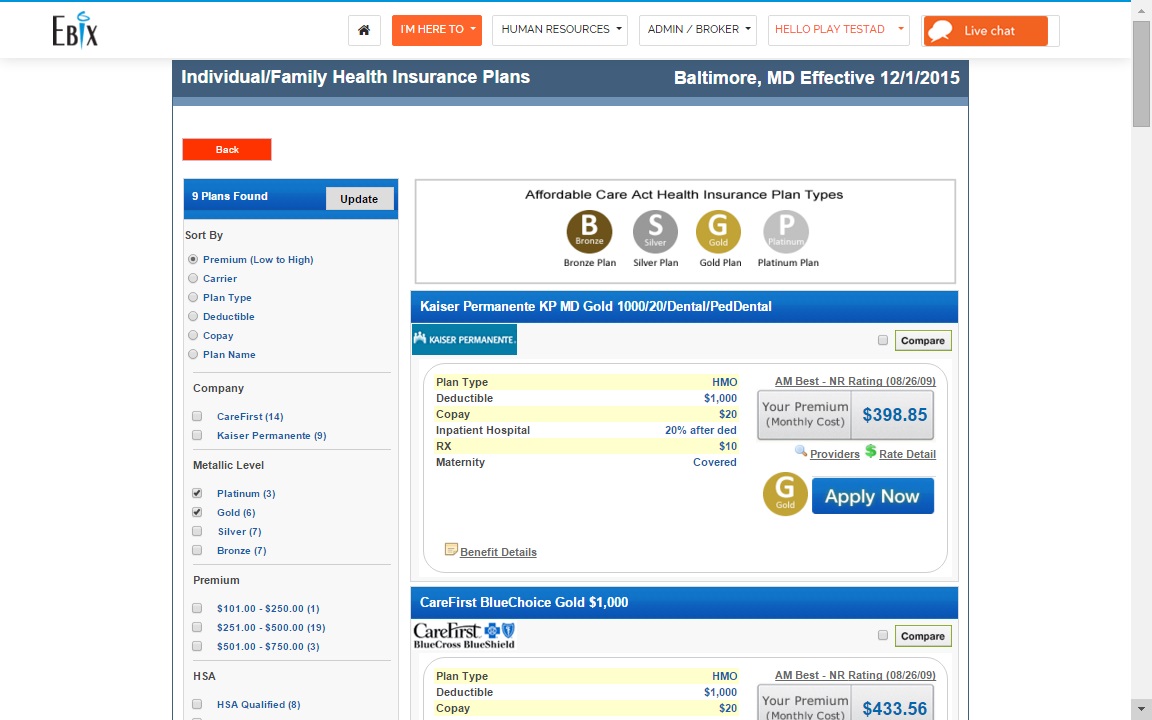This screenshot has height=720, width=1152.
Task: Click the Gold badge beside Apply Now
Action: [x=785, y=494]
